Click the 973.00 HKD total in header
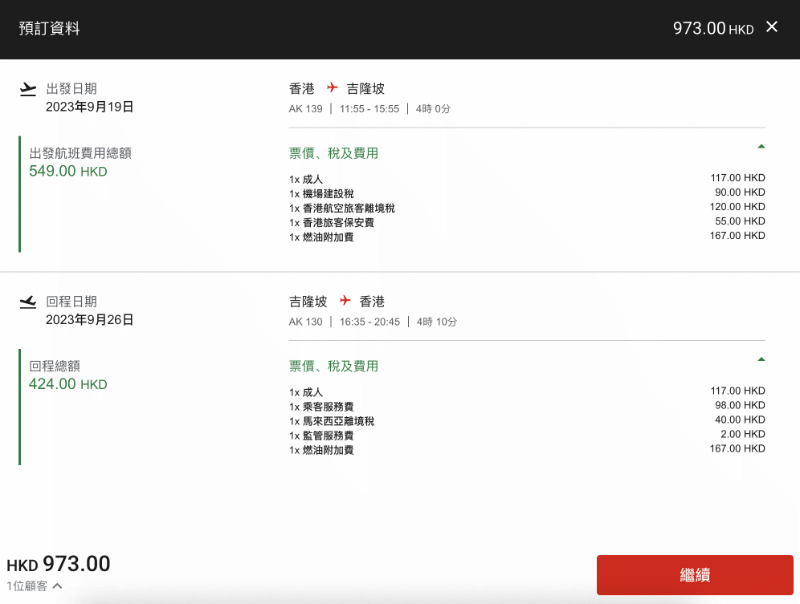 click(x=713, y=29)
